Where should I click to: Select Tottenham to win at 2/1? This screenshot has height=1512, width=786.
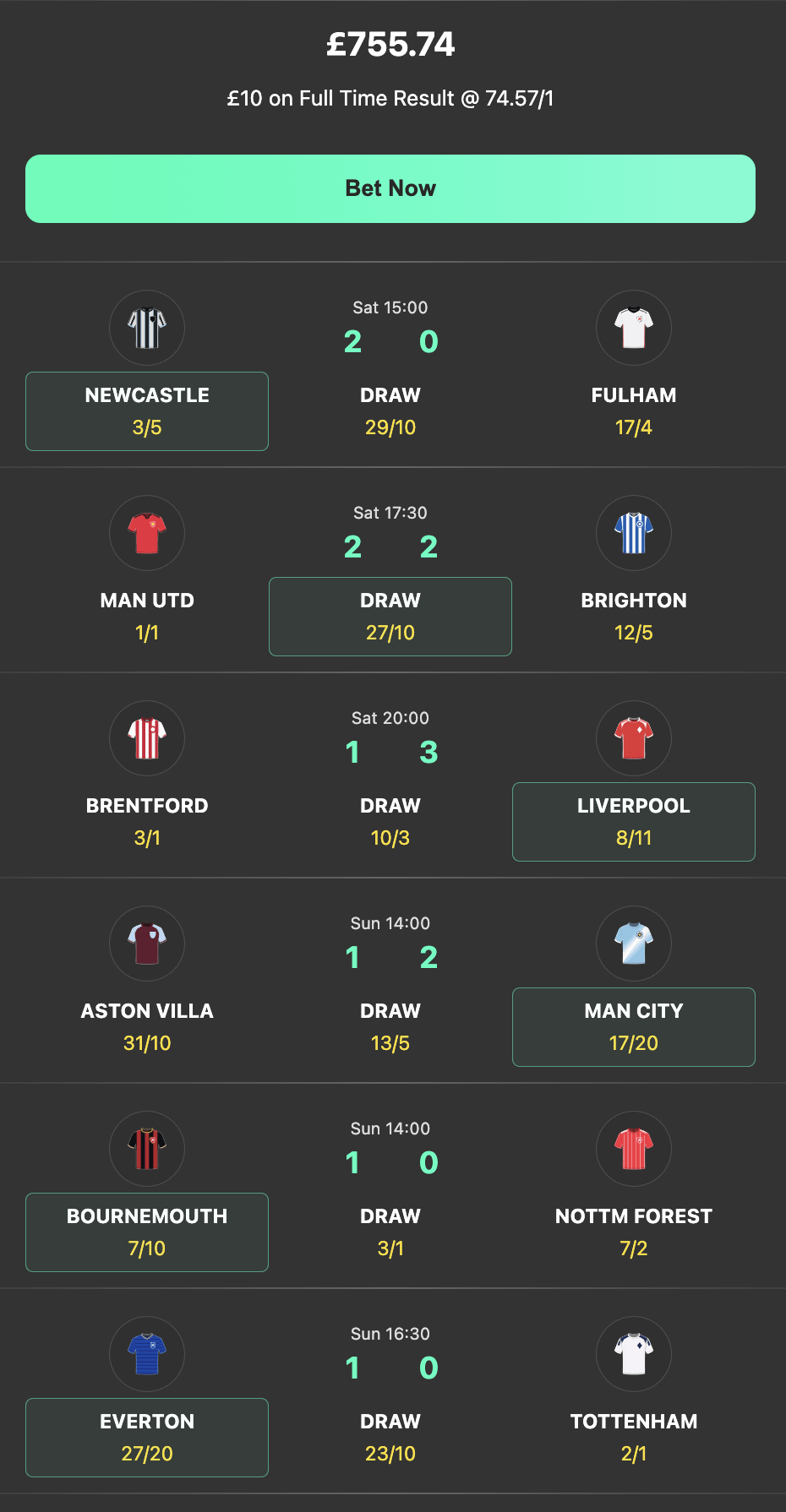tap(634, 1438)
